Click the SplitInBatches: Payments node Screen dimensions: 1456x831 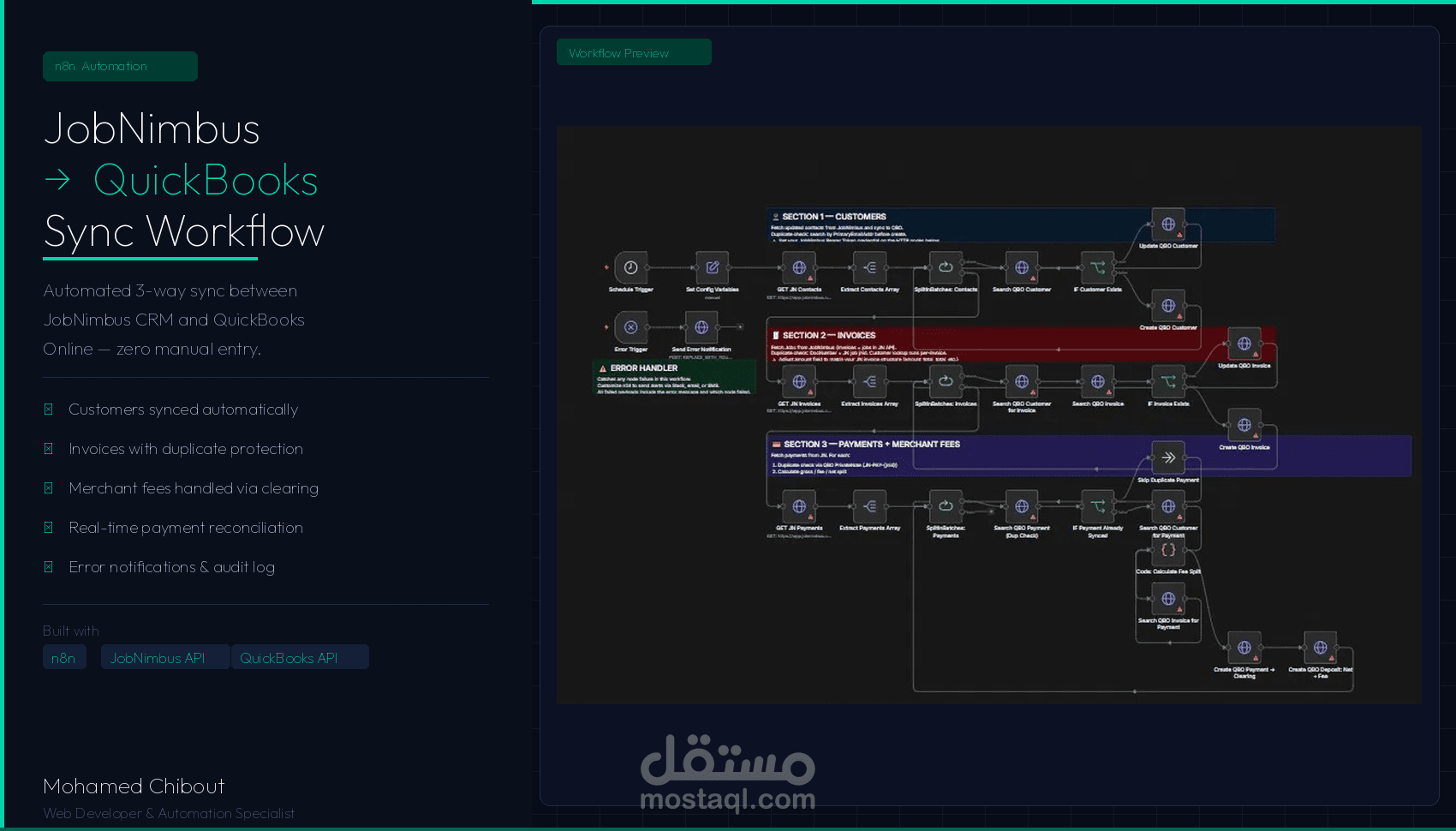[x=946, y=506]
